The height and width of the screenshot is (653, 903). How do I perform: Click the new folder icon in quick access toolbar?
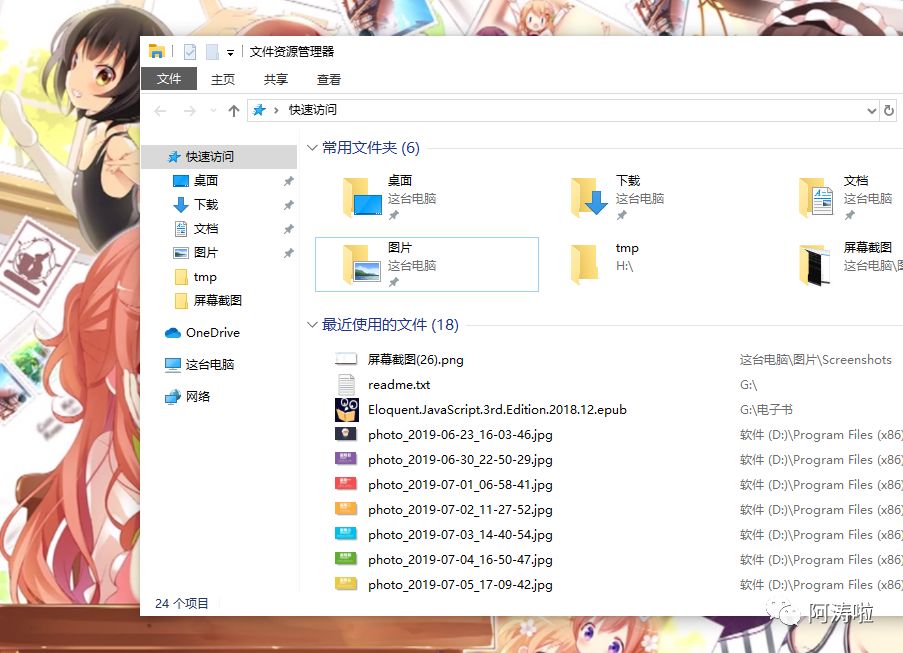tap(213, 52)
